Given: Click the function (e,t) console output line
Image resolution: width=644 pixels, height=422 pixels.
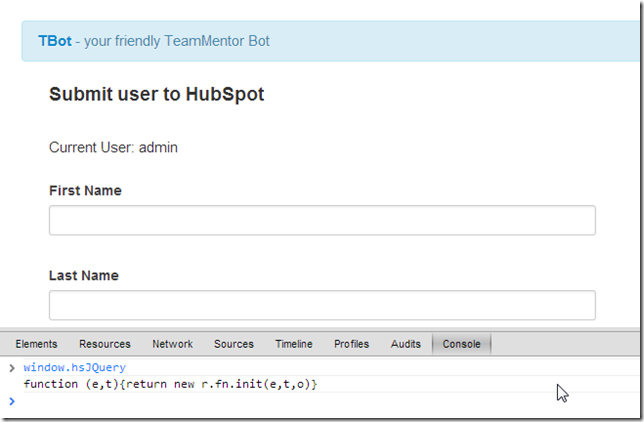Looking at the screenshot, I should coord(170,384).
